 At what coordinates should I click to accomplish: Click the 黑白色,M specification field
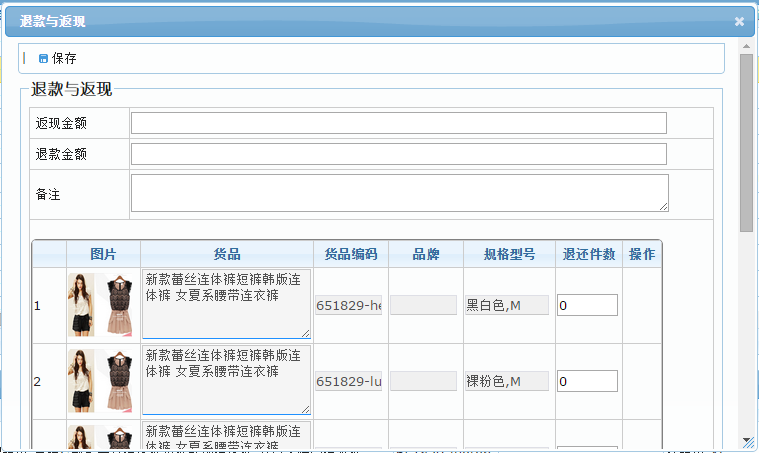coord(507,305)
